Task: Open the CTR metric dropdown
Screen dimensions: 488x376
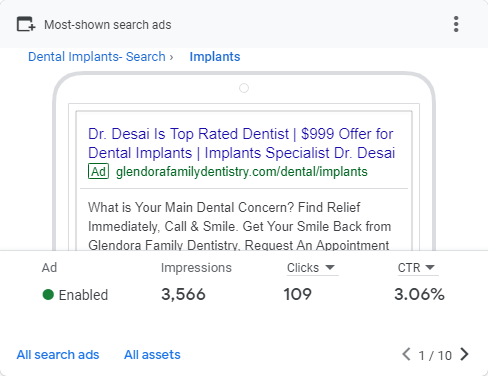Action: (416, 268)
